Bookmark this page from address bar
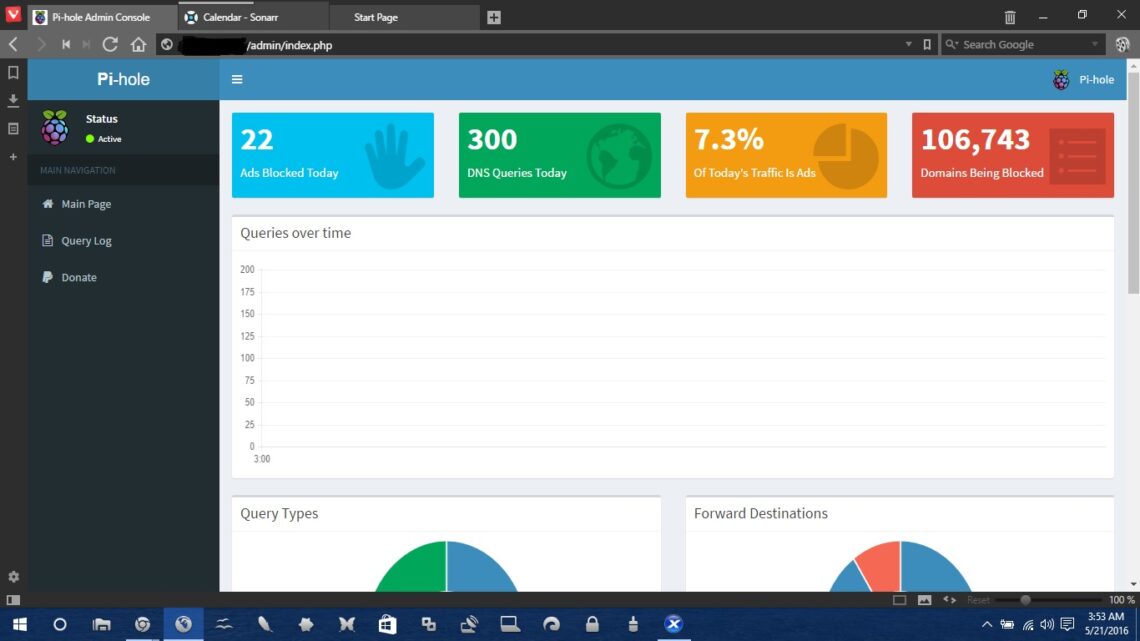The width and height of the screenshot is (1140, 641). click(x=927, y=45)
